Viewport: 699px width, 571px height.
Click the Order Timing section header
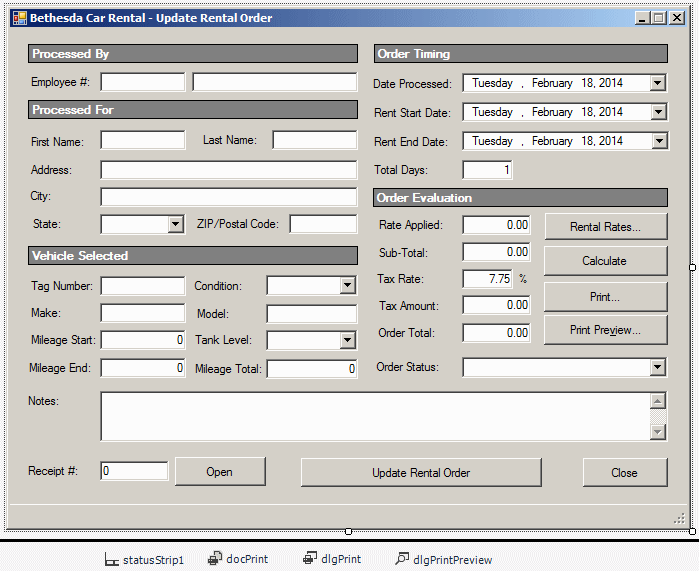[521, 53]
